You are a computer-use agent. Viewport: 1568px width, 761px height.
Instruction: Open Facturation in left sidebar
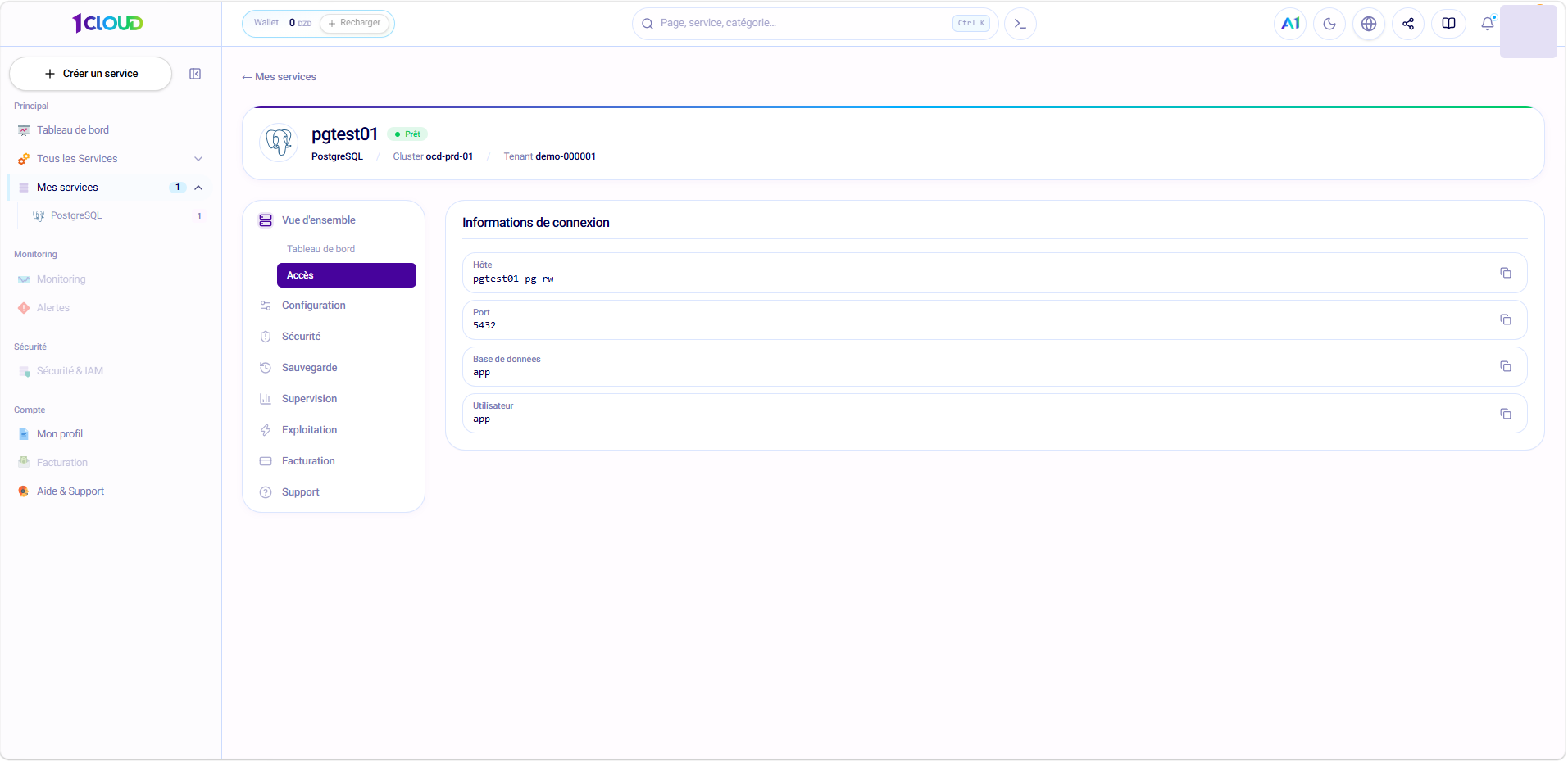pos(62,463)
